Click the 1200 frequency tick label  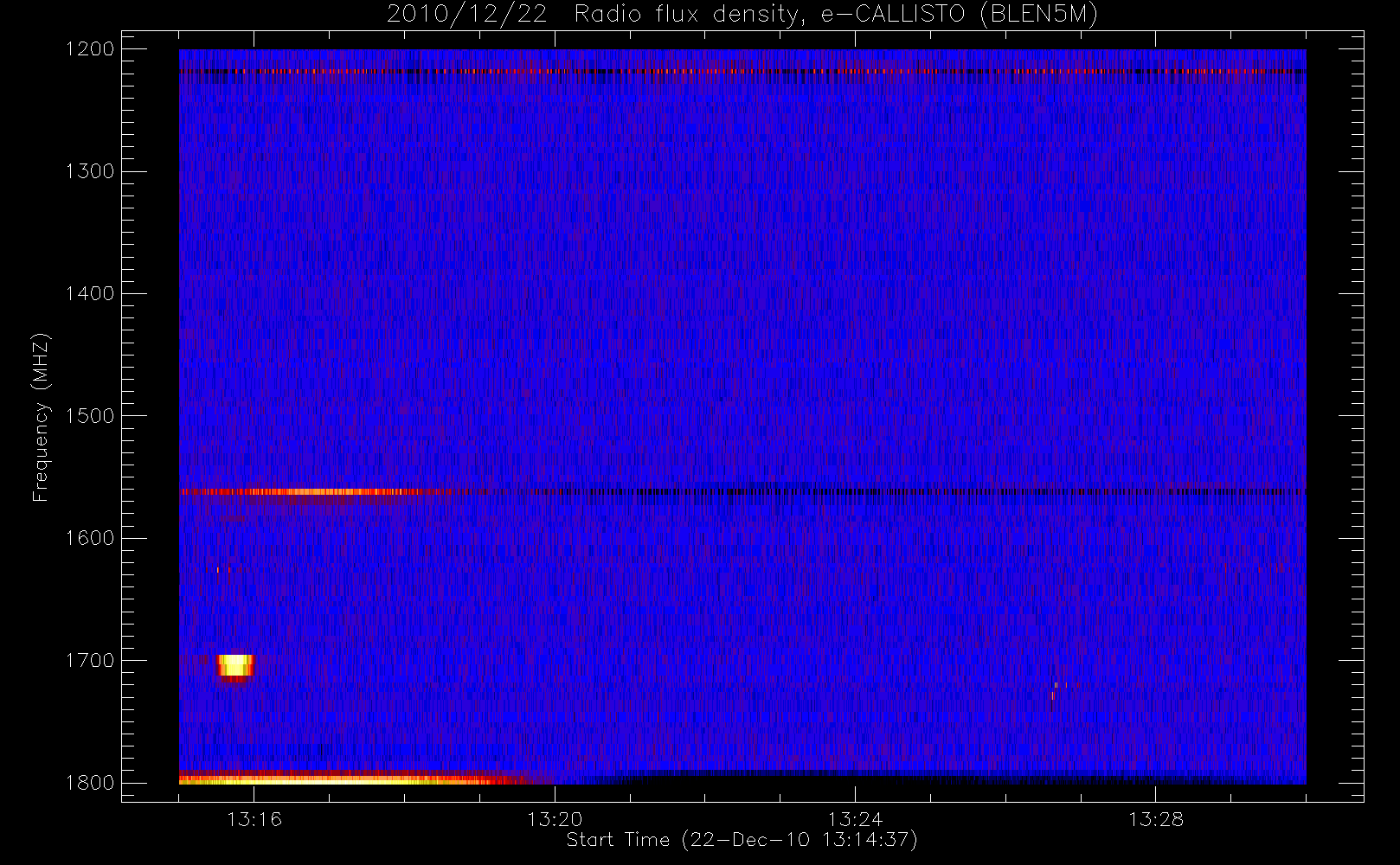(x=90, y=49)
